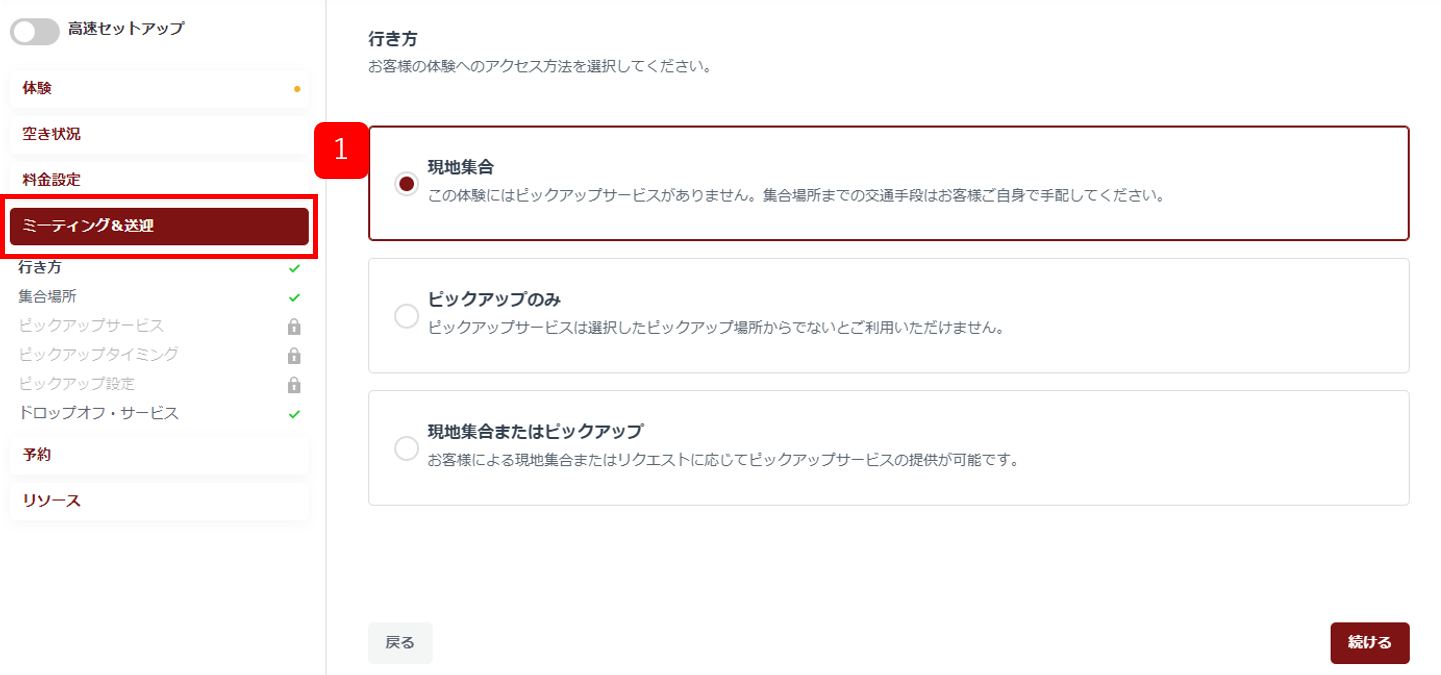Click the lock icon beside ピックアップタイミング

294,355
